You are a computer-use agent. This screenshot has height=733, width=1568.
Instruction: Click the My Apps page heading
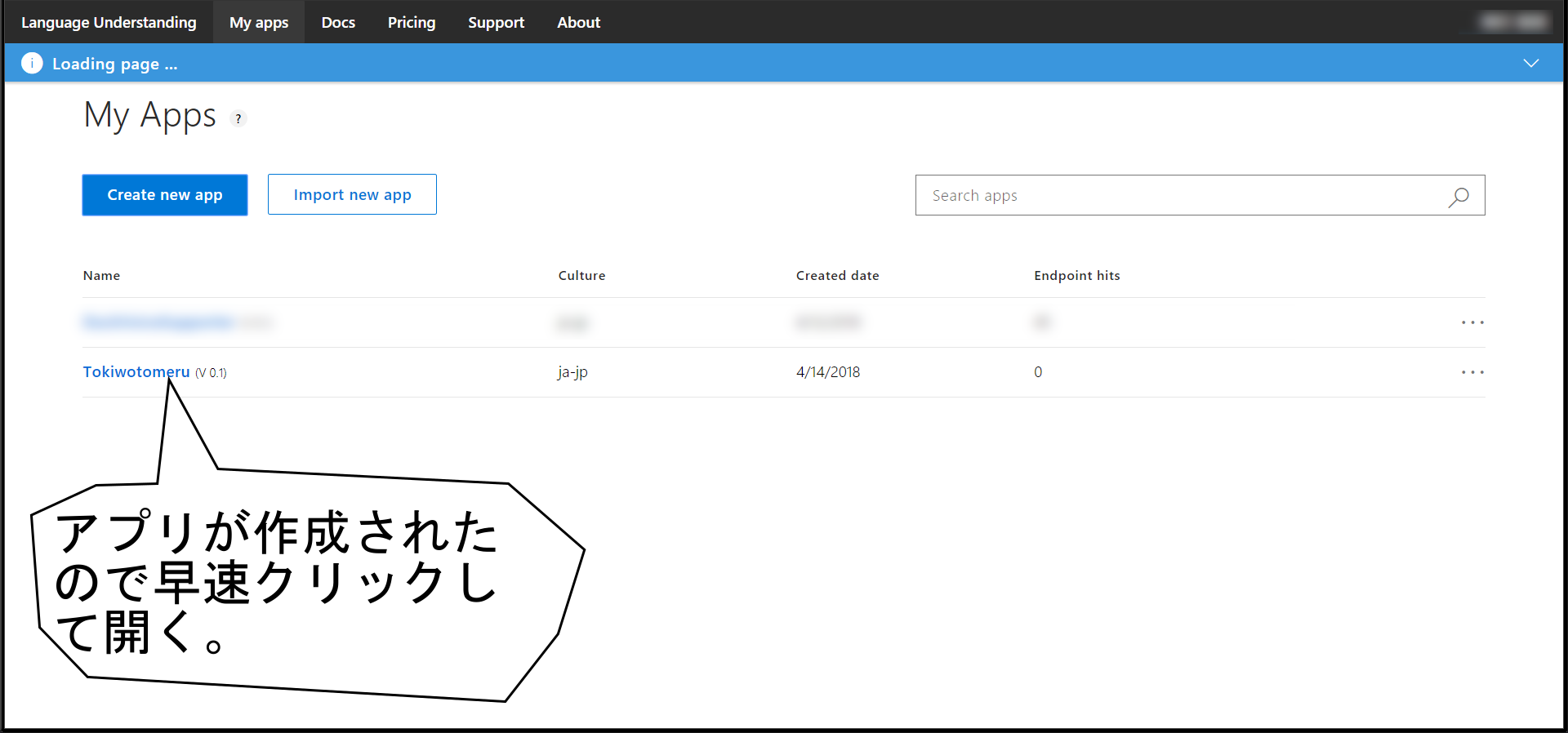click(150, 116)
